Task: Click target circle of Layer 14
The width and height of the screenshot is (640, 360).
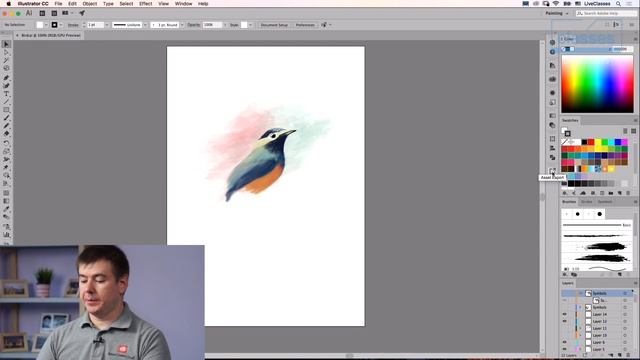Action: tap(625, 314)
